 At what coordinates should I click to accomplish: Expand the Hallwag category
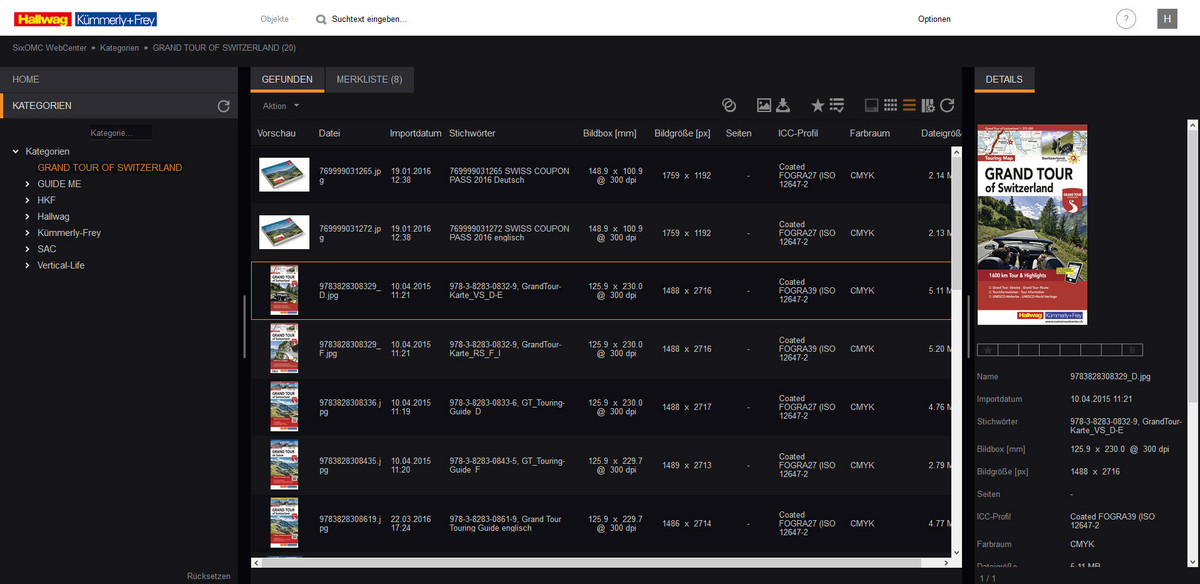coord(27,216)
